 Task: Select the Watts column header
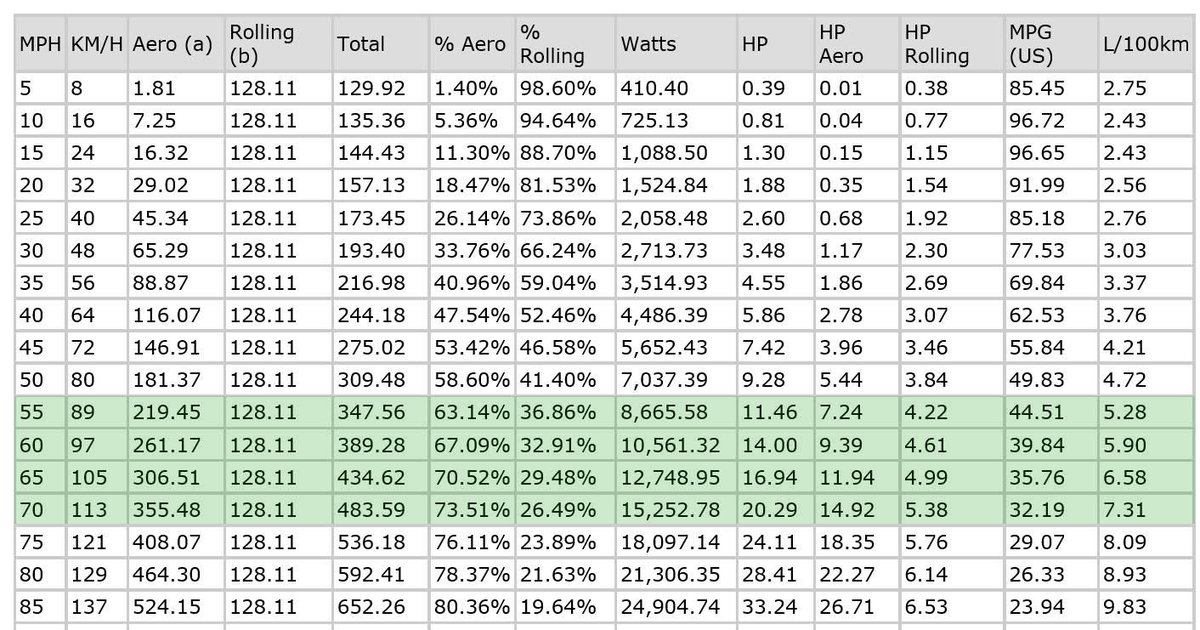[648, 44]
